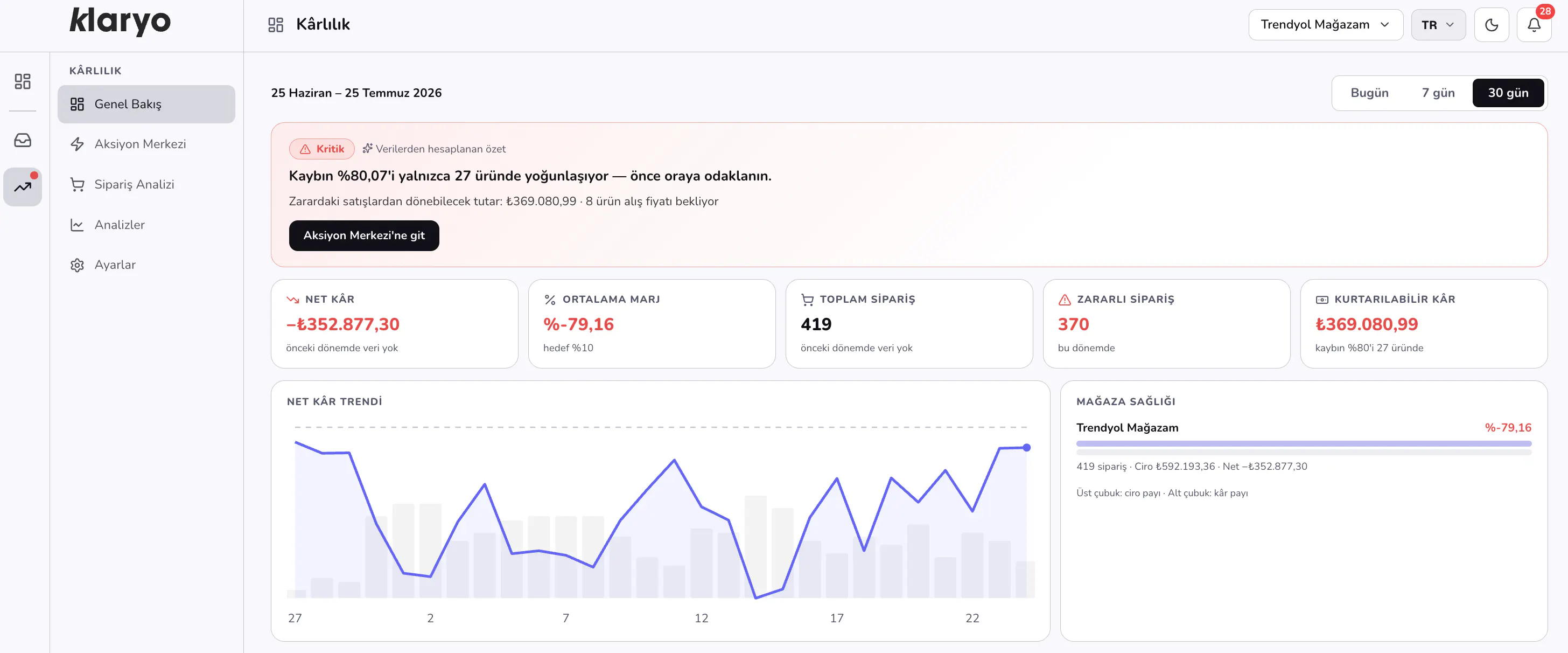Screen dimensions: 1568x653
Task: Click the %-79,16 margin in Mağaza Sağlığı
Action: pyautogui.click(x=1508, y=428)
